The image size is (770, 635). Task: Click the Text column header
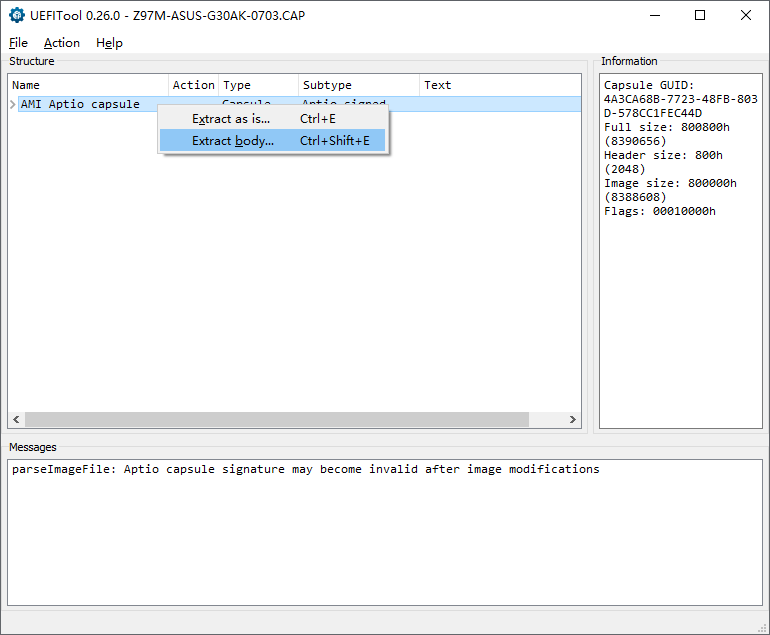(x=499, y=85)
